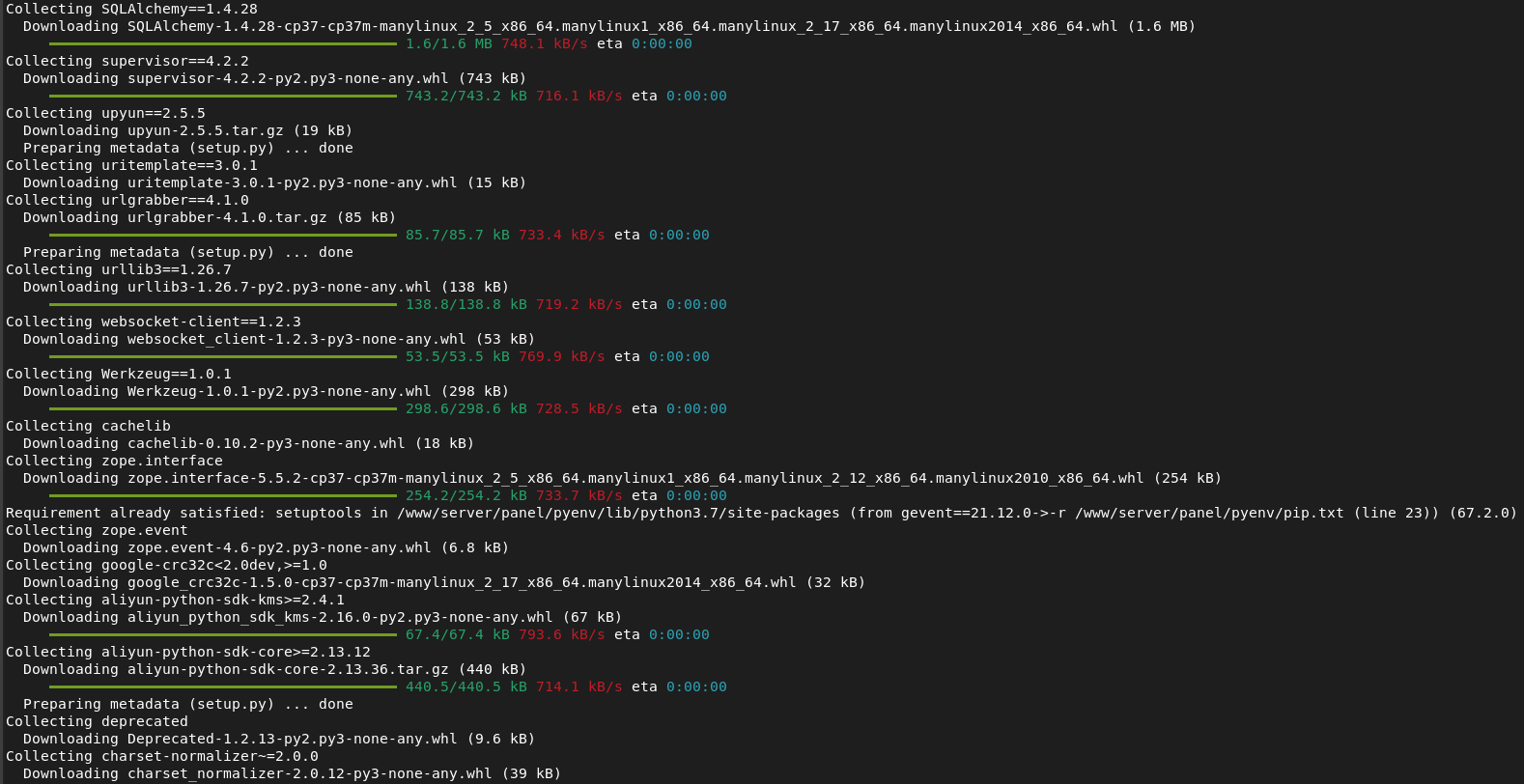Click the urlgrabber 85.7/85.7 kB progress bar

[x=223, y=235]
